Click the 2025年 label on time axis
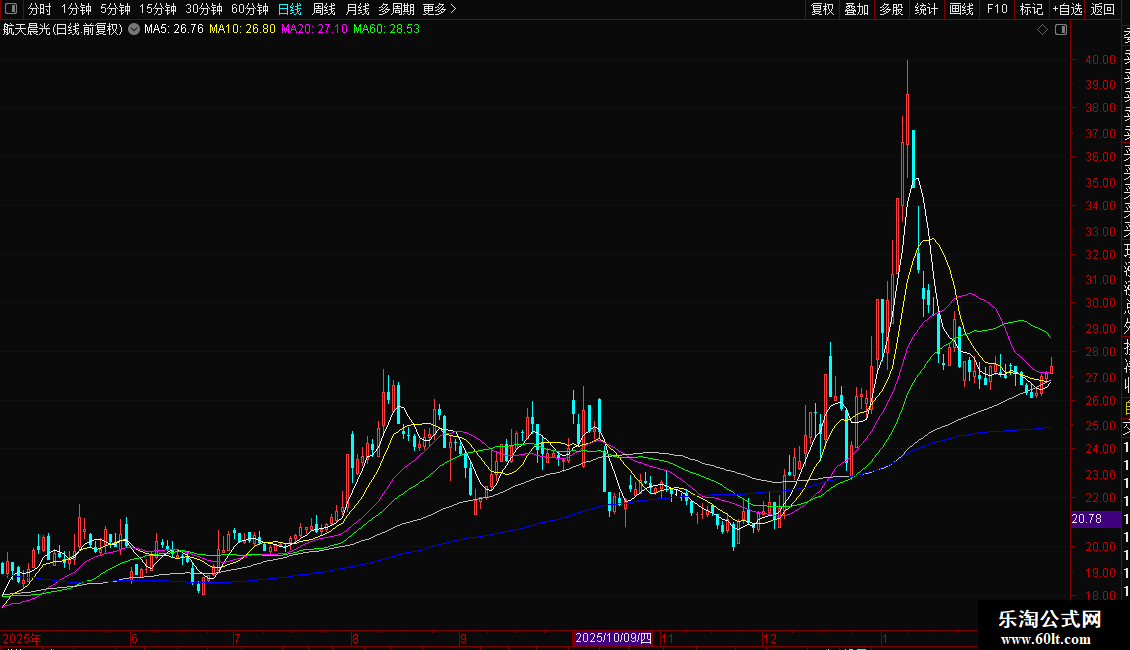 pyautogui.click(x=22, y=638)
